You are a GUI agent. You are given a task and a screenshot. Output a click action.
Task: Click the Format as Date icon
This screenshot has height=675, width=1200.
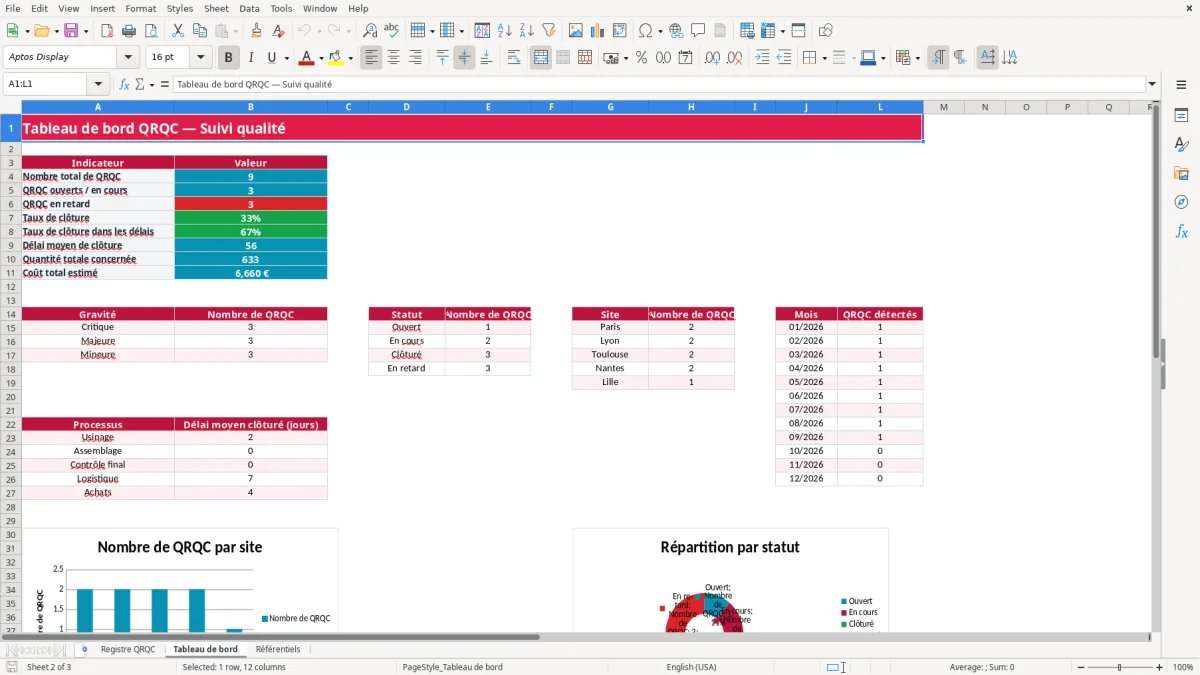pyautogui.click(x=685, y=58)
